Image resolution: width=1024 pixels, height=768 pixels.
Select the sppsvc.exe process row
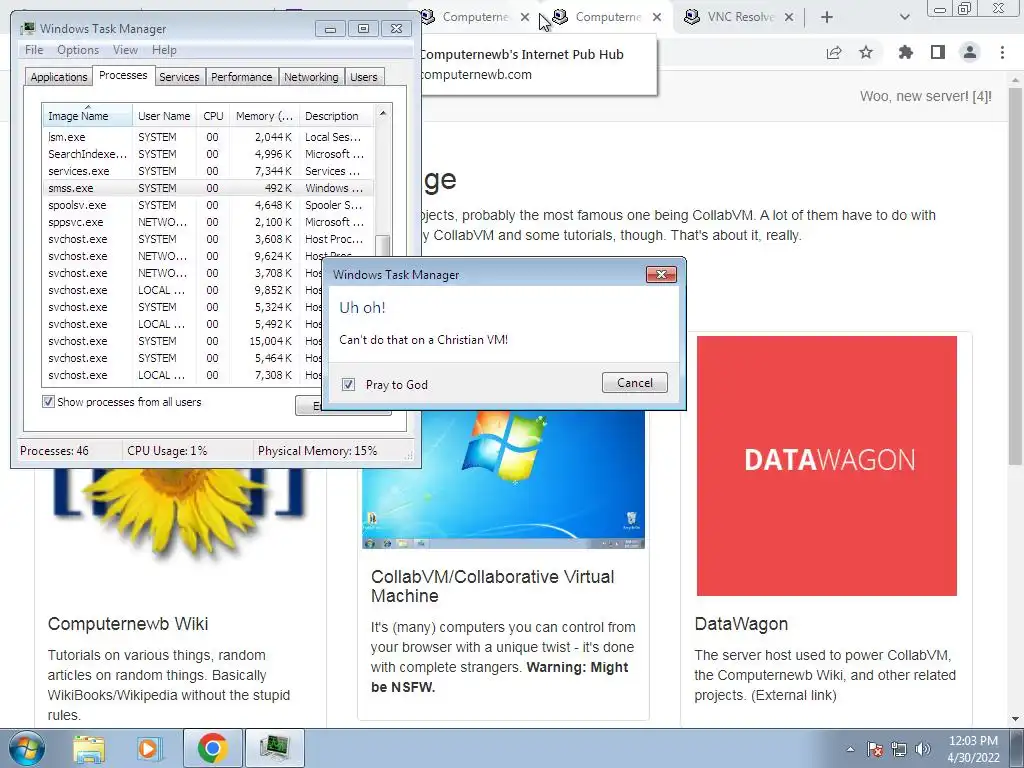pyautogui.click(x=208, y=222)
